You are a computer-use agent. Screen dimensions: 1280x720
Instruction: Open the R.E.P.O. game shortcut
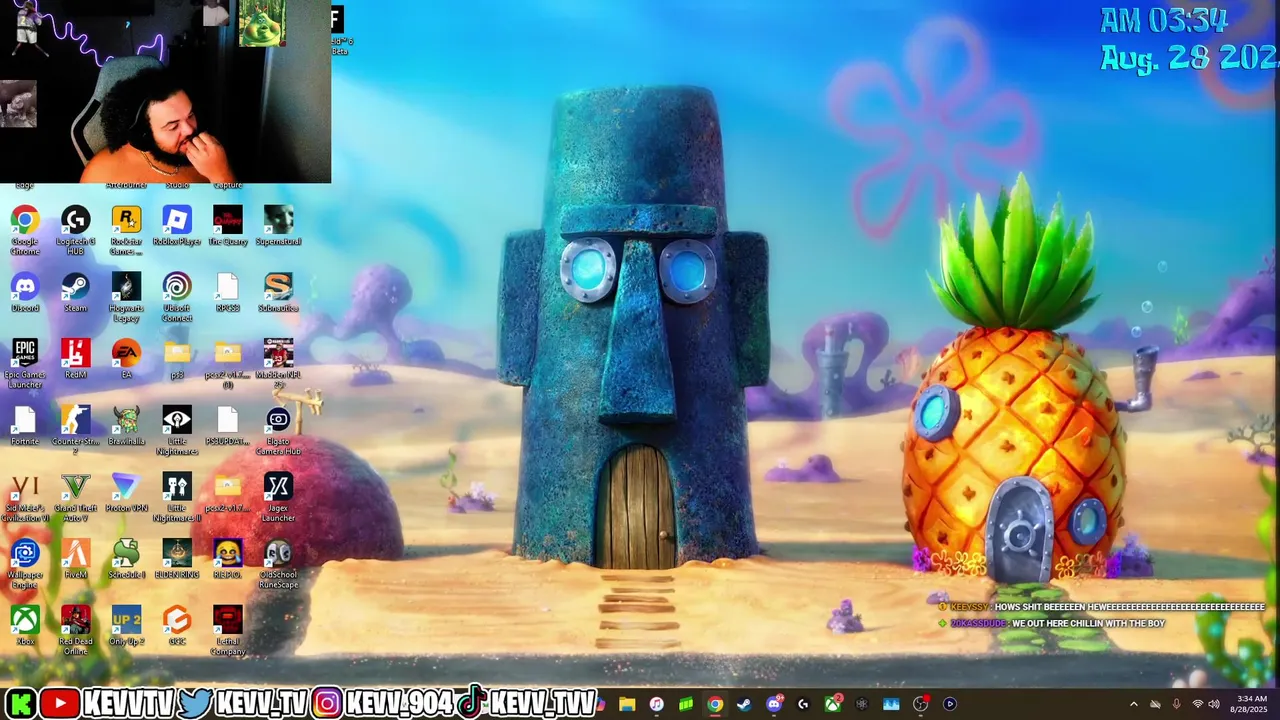click(x=228, y=560)
